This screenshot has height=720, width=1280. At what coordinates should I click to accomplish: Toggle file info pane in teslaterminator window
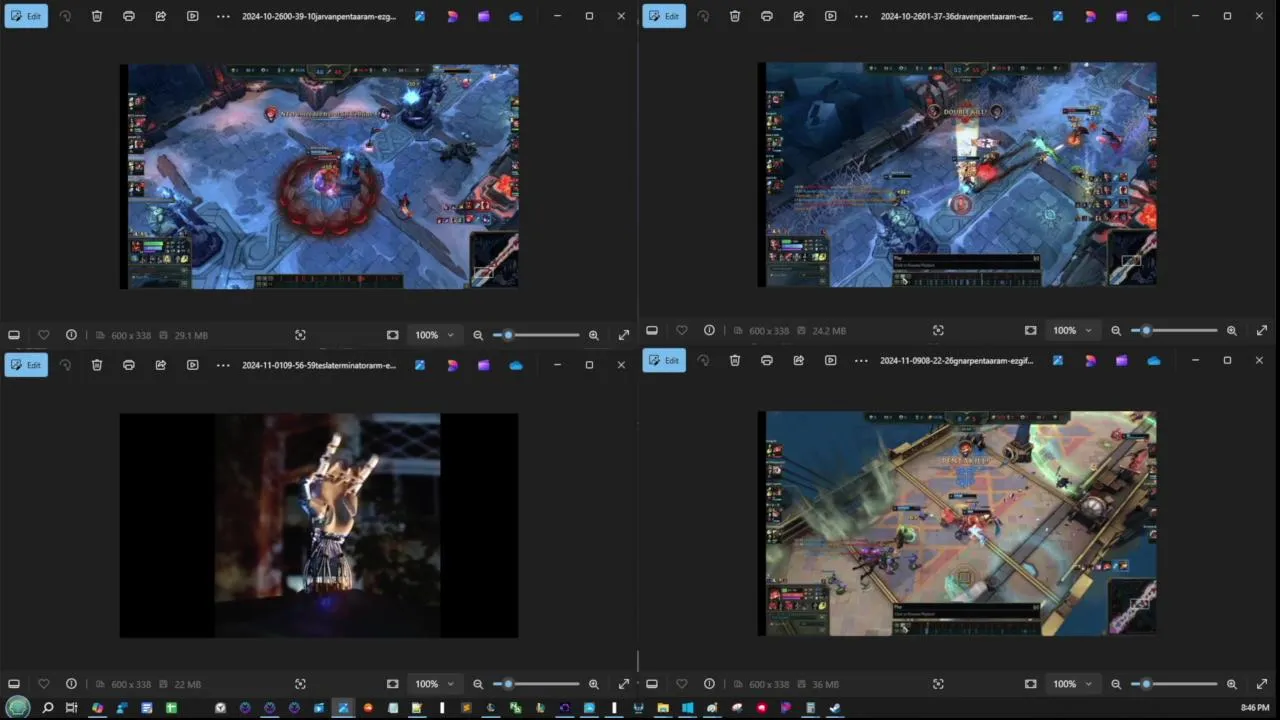71,684
